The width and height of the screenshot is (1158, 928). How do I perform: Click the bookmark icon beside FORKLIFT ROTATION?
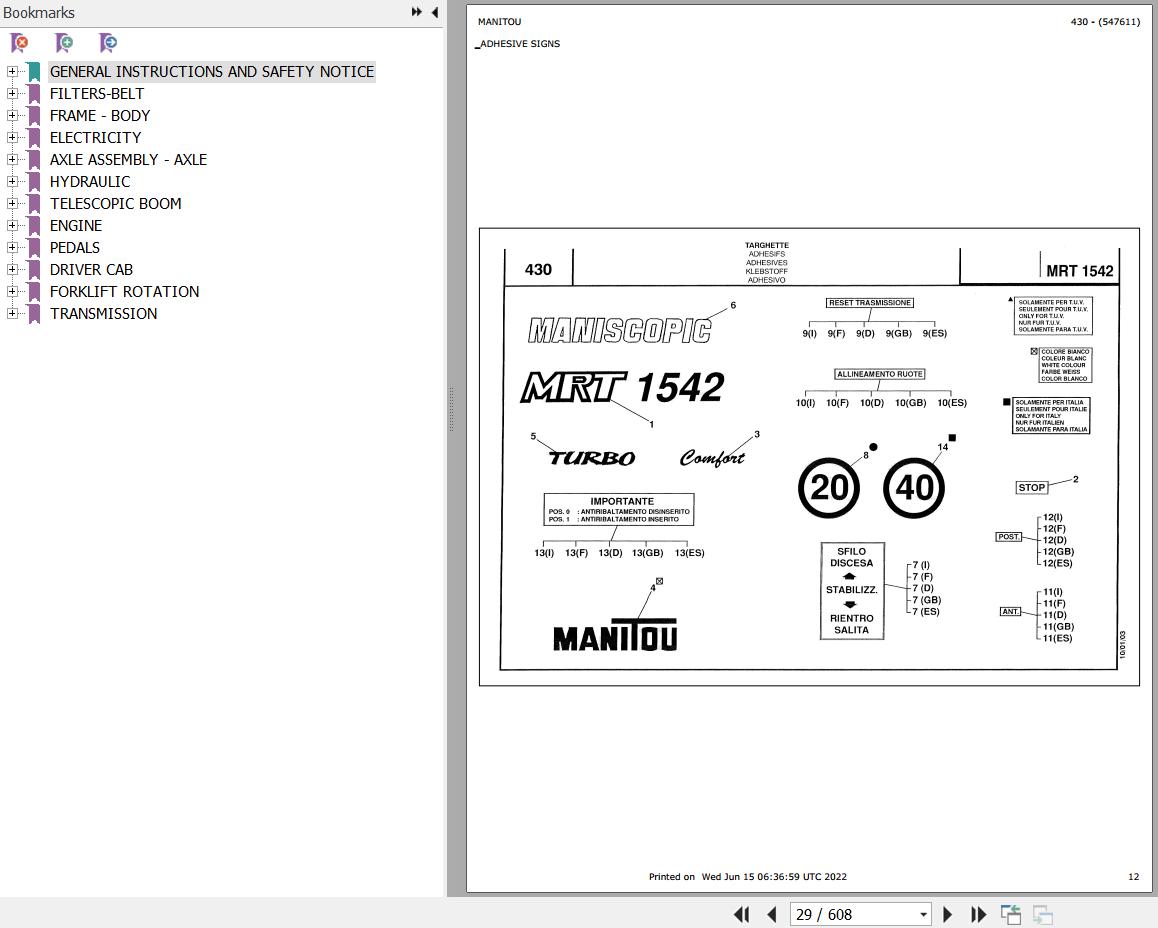coord(34,292)
